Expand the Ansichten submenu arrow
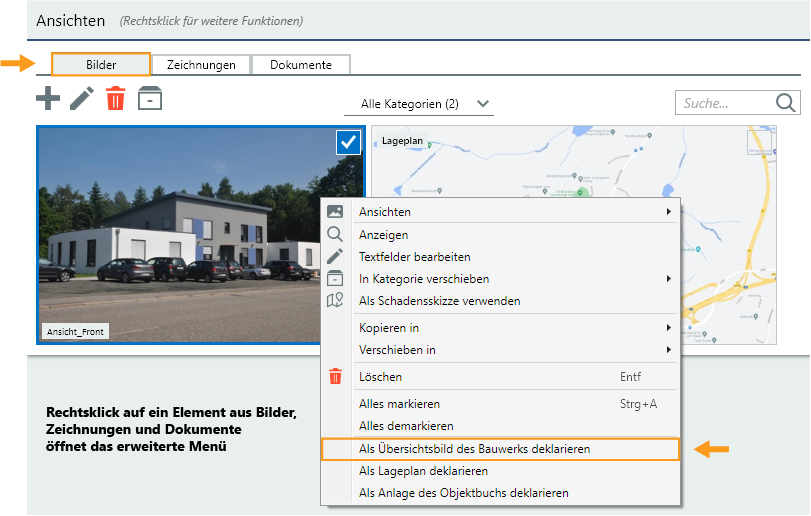Viewport: 811px width, 516px height. tap(669, 211)
